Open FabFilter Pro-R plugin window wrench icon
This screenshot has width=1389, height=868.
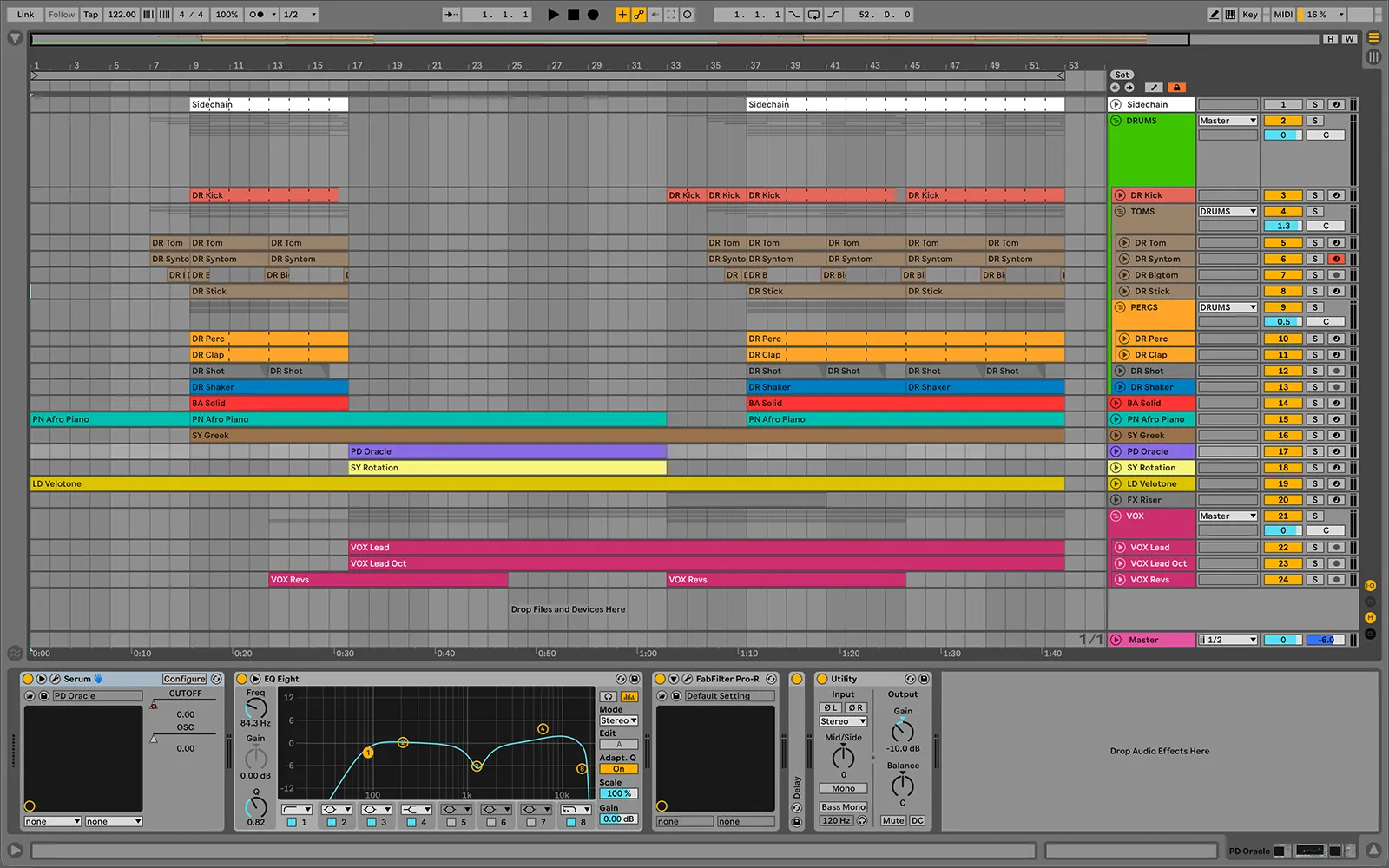click(x=688, y=679)
